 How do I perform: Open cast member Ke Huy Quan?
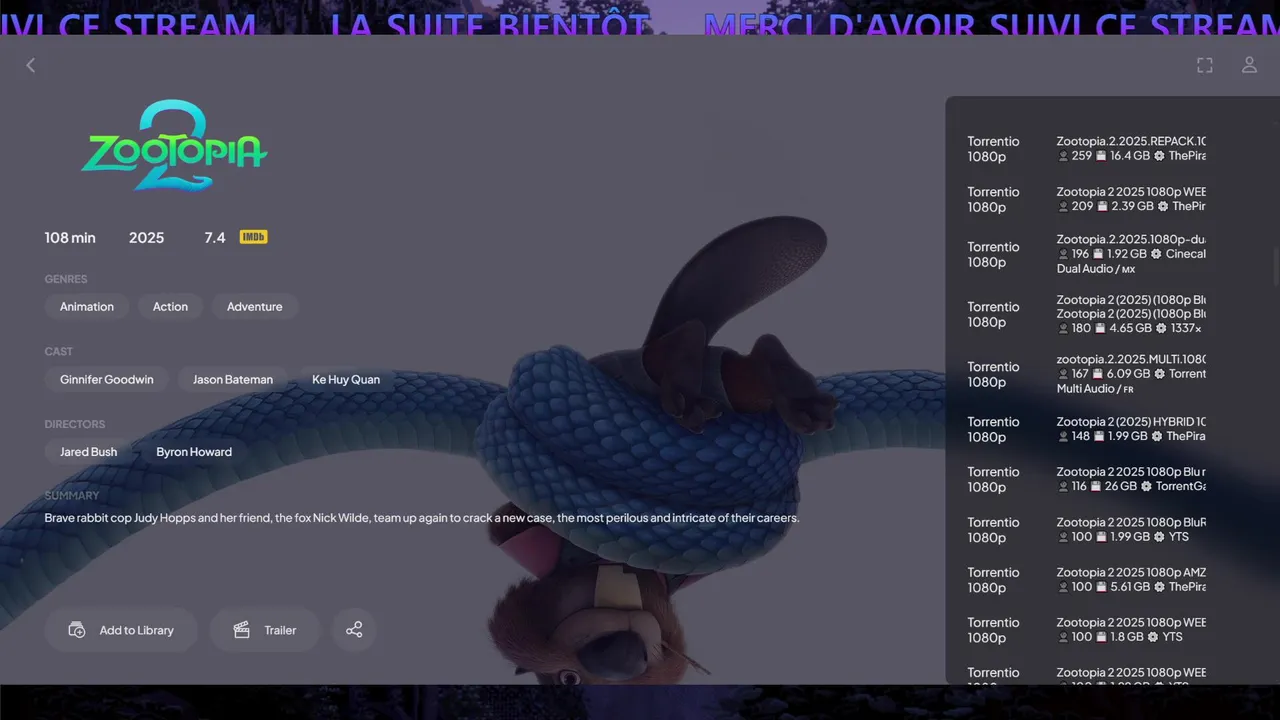[346, 380]
